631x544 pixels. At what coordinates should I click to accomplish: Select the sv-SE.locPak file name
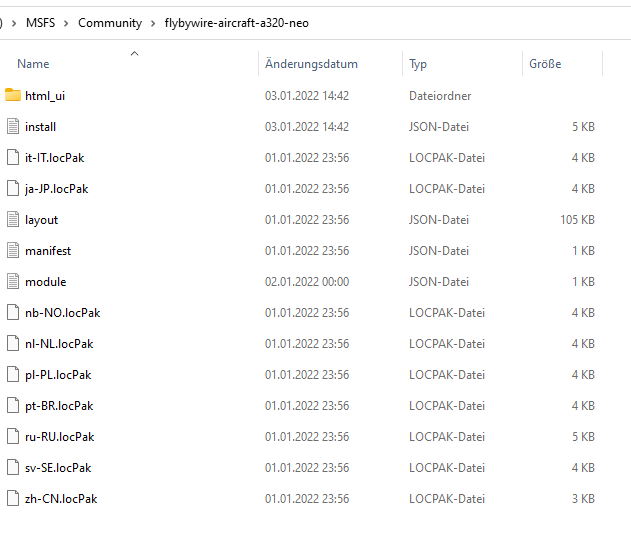(x=58, y=468)
